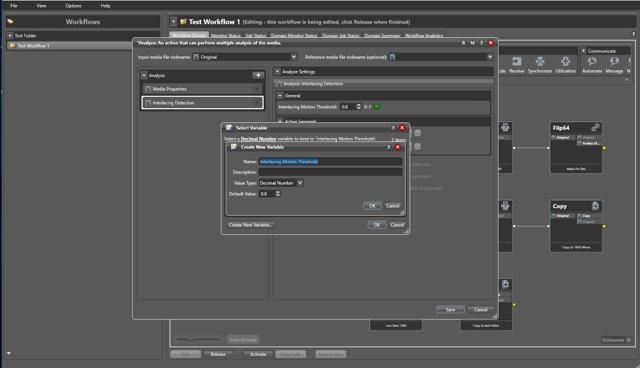
Task: Open help in Analyze dialog title bar
Action: click(482, 43)
